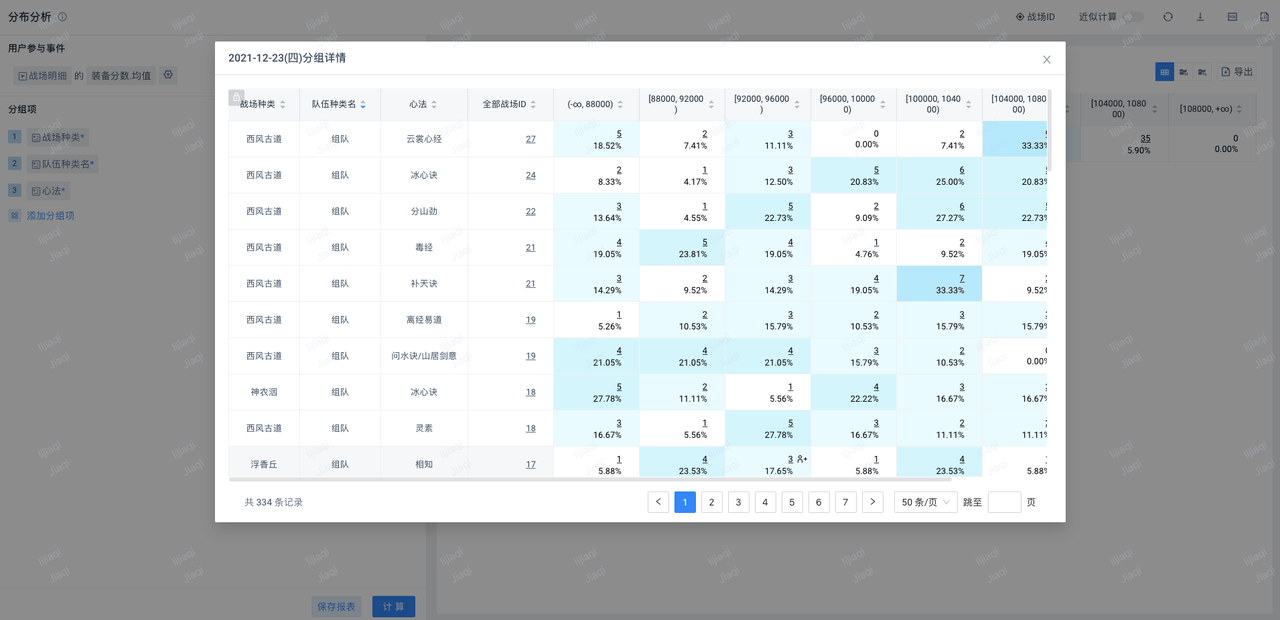Click the 保存报表 button
The image size is (1280, 620).
[336, 606]
